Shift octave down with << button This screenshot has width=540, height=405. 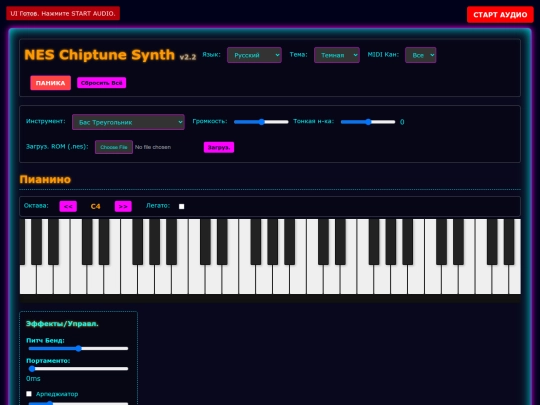point(68,206)
